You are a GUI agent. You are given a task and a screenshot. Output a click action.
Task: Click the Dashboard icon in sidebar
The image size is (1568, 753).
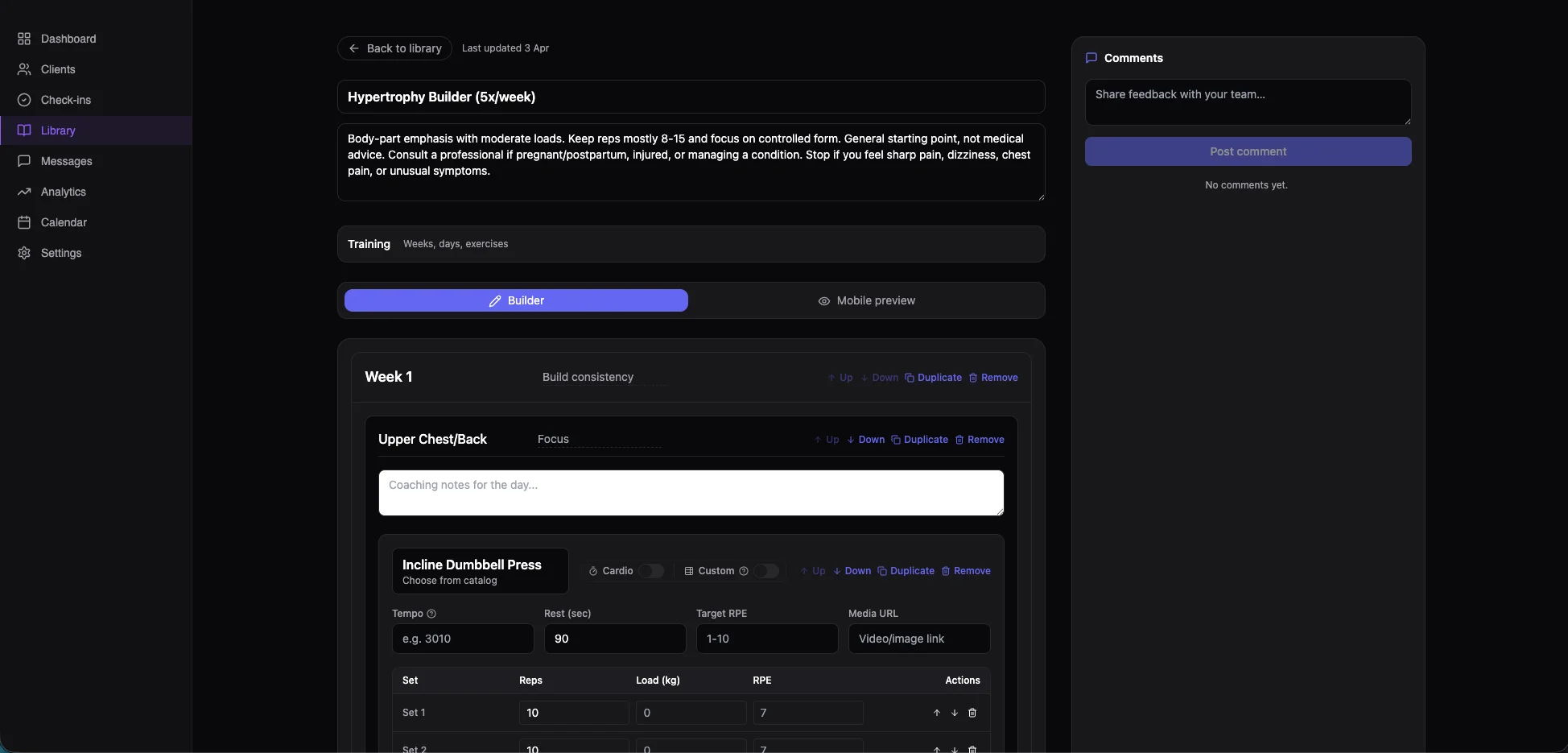tap(24, 39)
